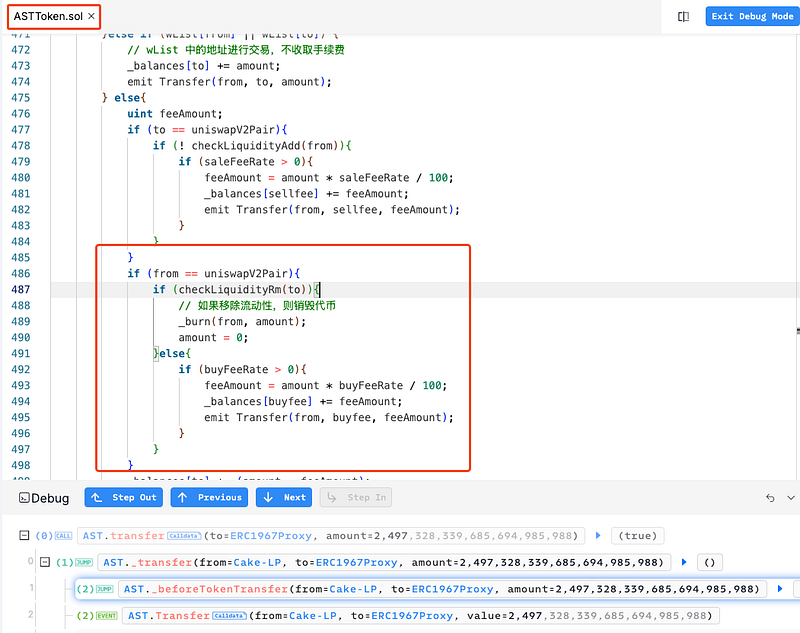The height and width of the screenshot is (633, 800).
Task: Click the EVENT tag on AST.Transfer row
Action: [104, 615]
